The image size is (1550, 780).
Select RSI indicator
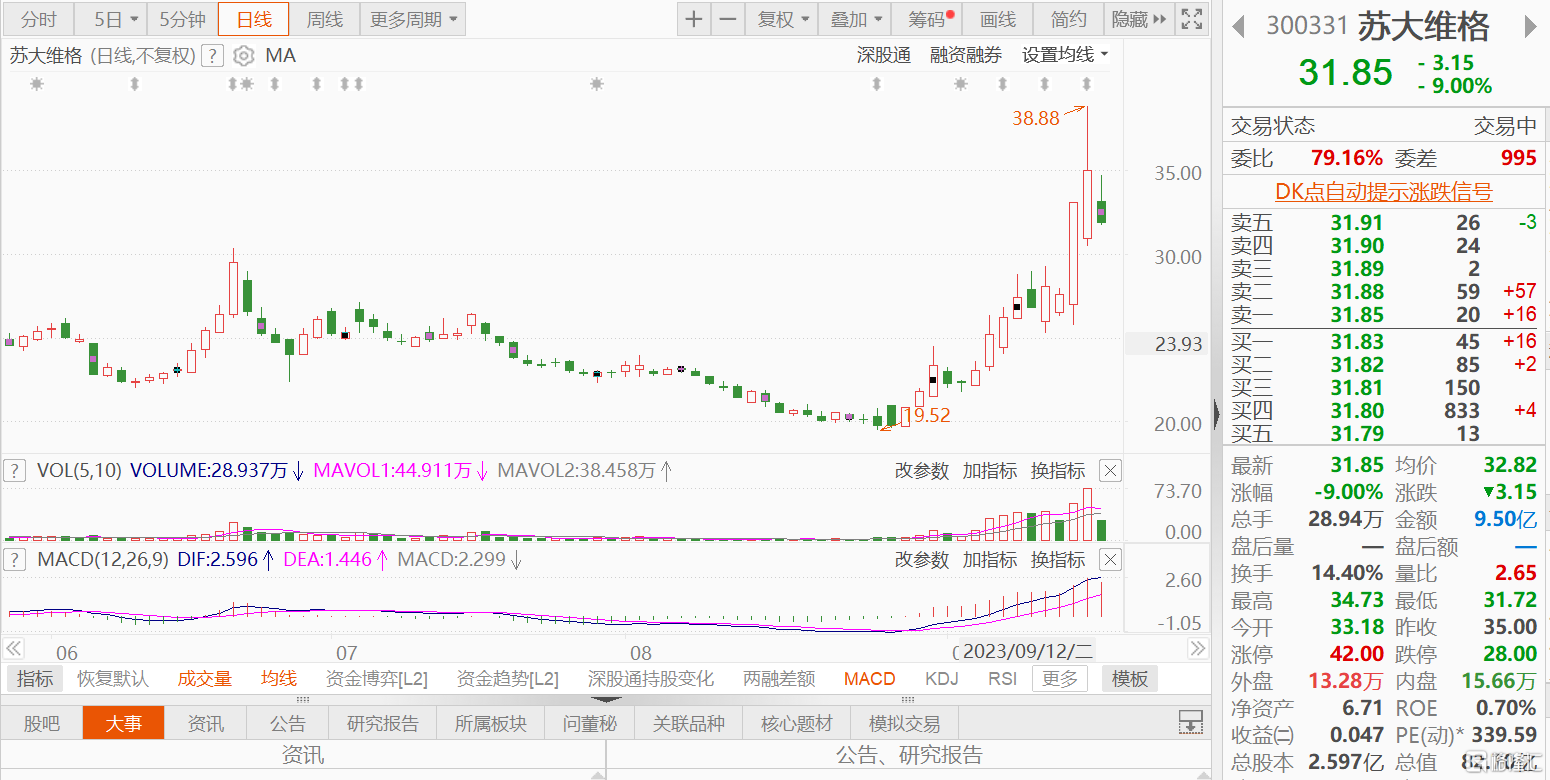coord(1002,679)
